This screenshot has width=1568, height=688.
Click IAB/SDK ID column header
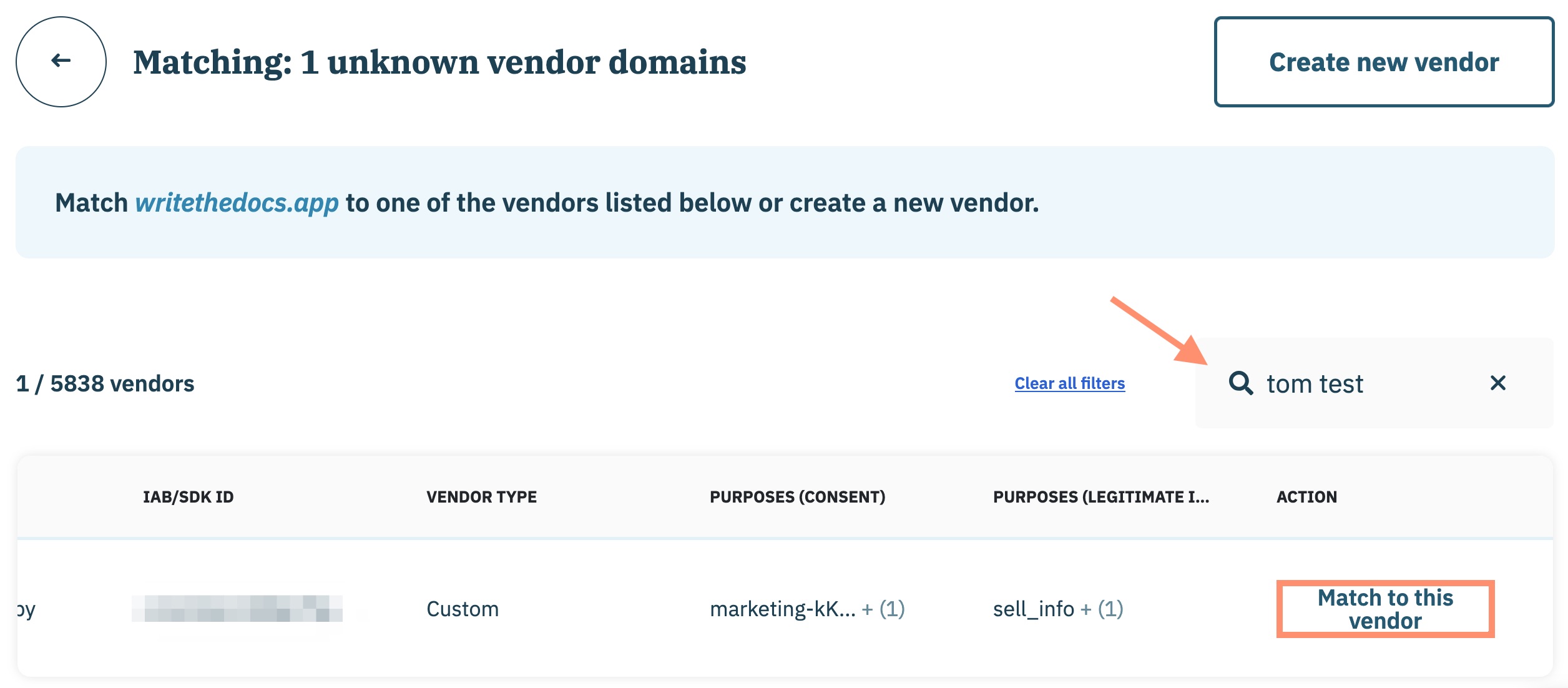(188, 497)
